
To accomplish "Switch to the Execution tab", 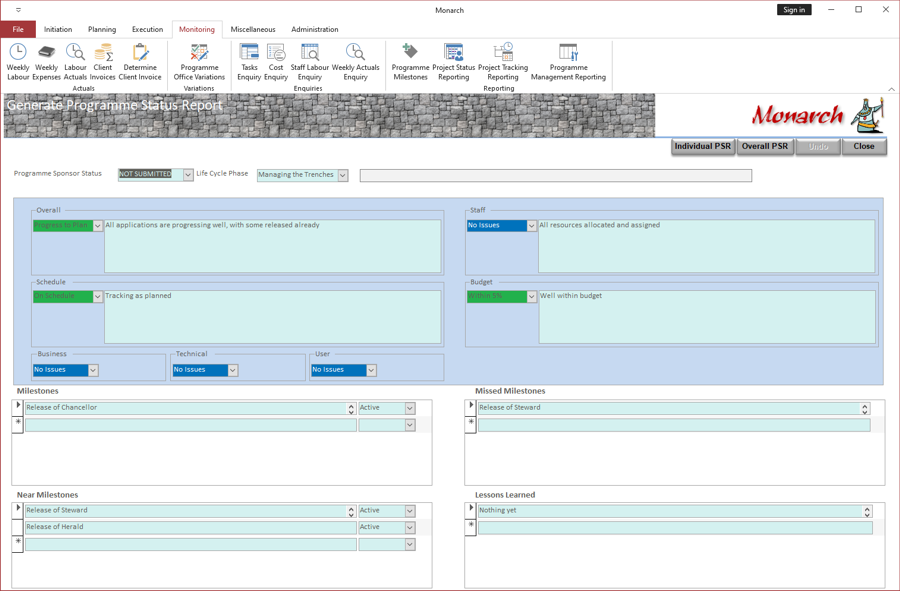I will (148, 29).
